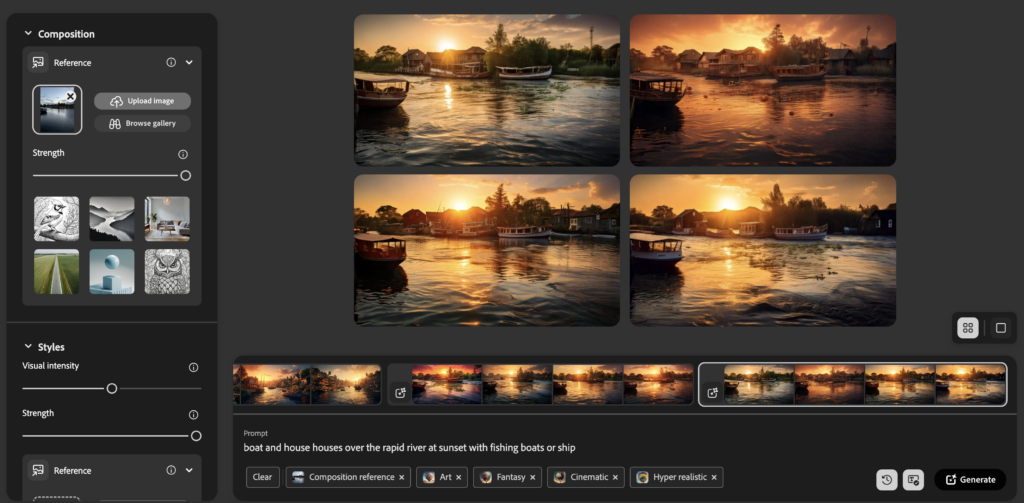Select the middle history set in filmstrip
1024x503 pixels.
click(x=541, y=384)
